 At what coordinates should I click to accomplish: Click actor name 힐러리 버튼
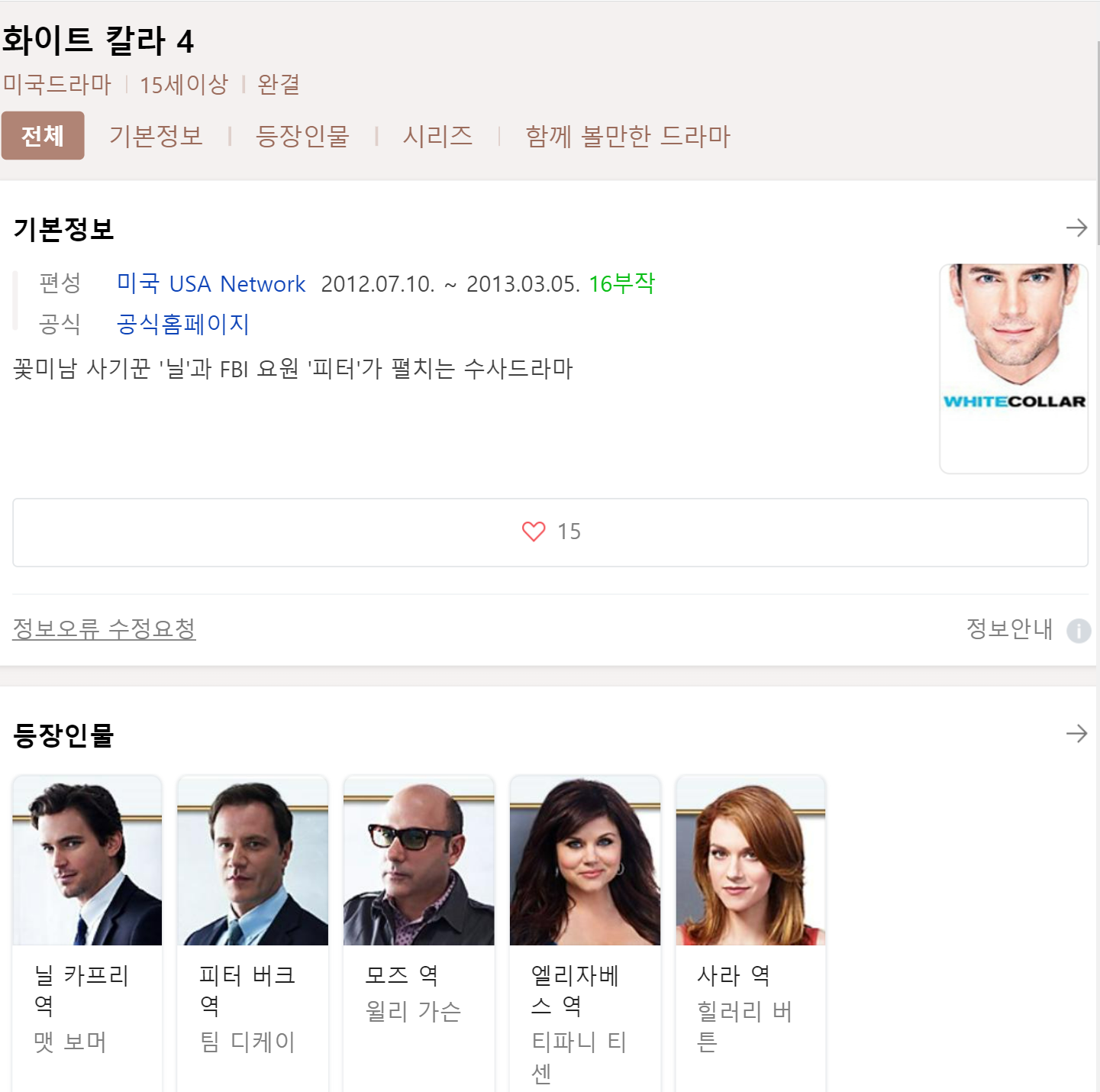point(745,1026)
